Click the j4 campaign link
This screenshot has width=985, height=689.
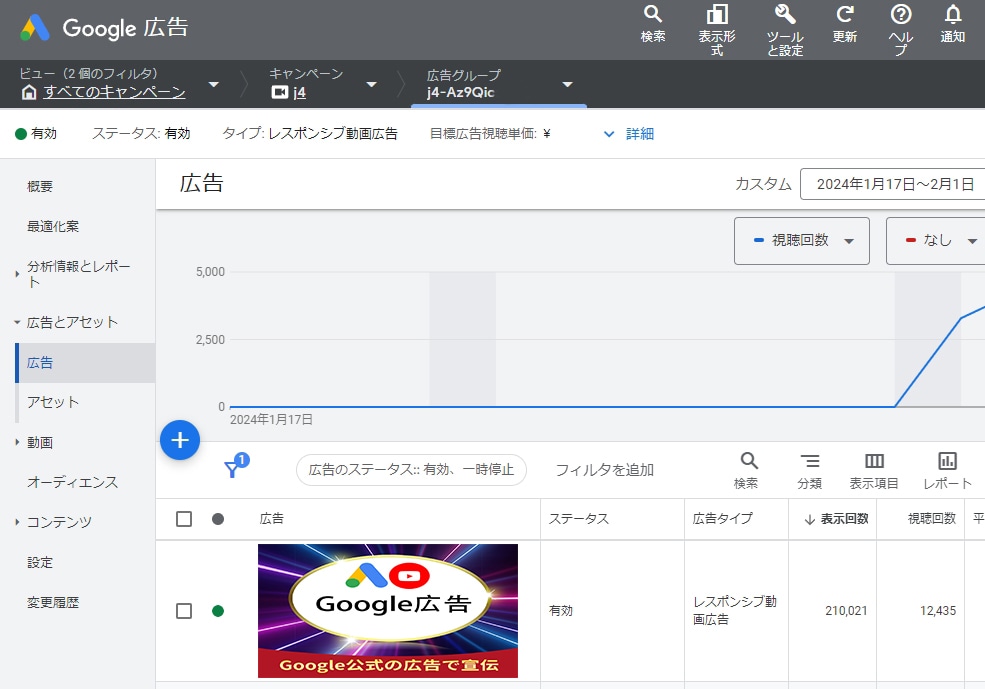[x=299, y=92]
